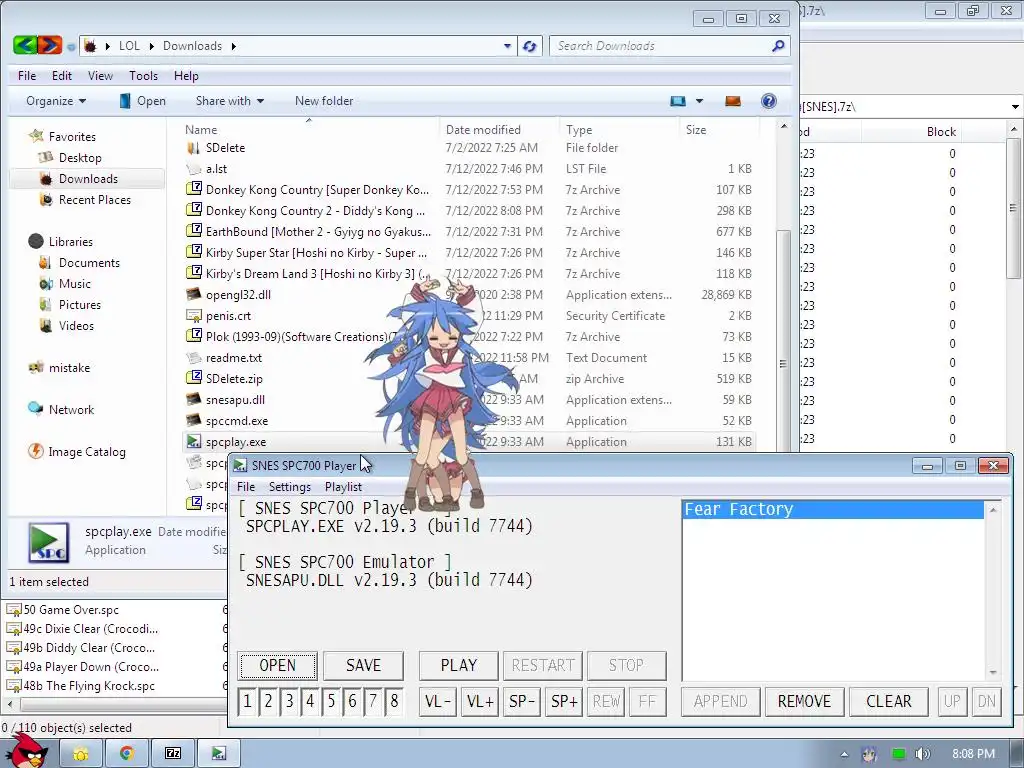This screenshot has width=1024, height=768.
Task: Select EarthBound 7z archive icon
Action: pos(193,231)
